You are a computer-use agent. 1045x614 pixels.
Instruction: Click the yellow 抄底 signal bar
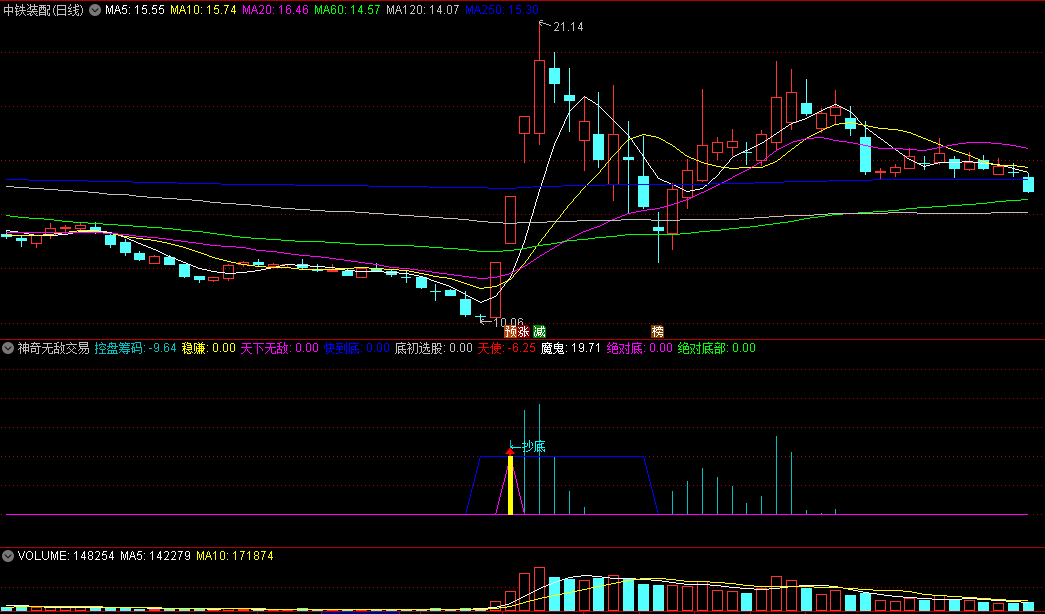coord(511,485)
